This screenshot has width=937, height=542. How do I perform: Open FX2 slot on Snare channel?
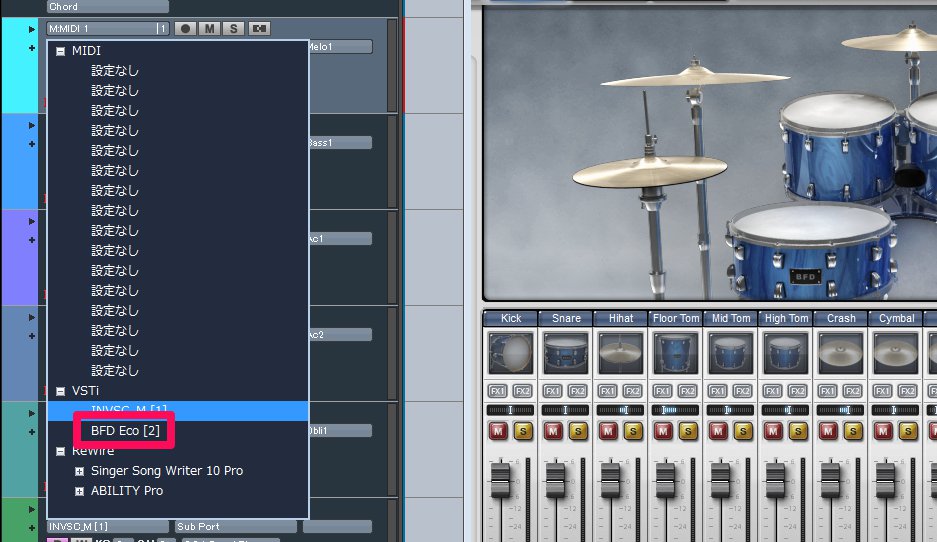[x=578, y=391]
